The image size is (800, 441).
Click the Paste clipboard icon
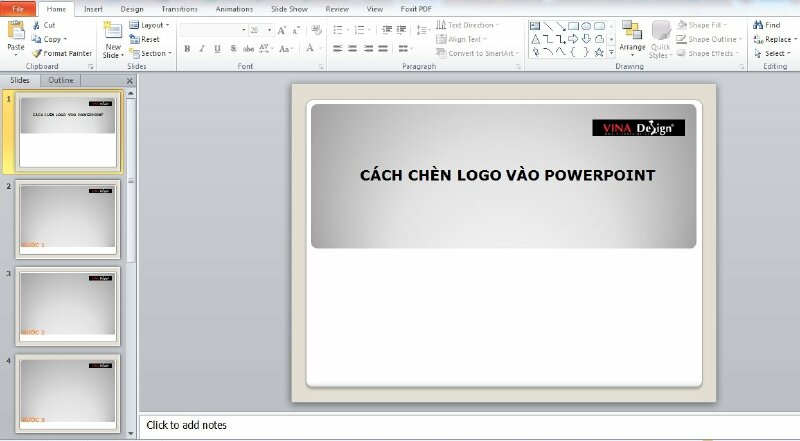pyautogui.click(x=16, y=31)
